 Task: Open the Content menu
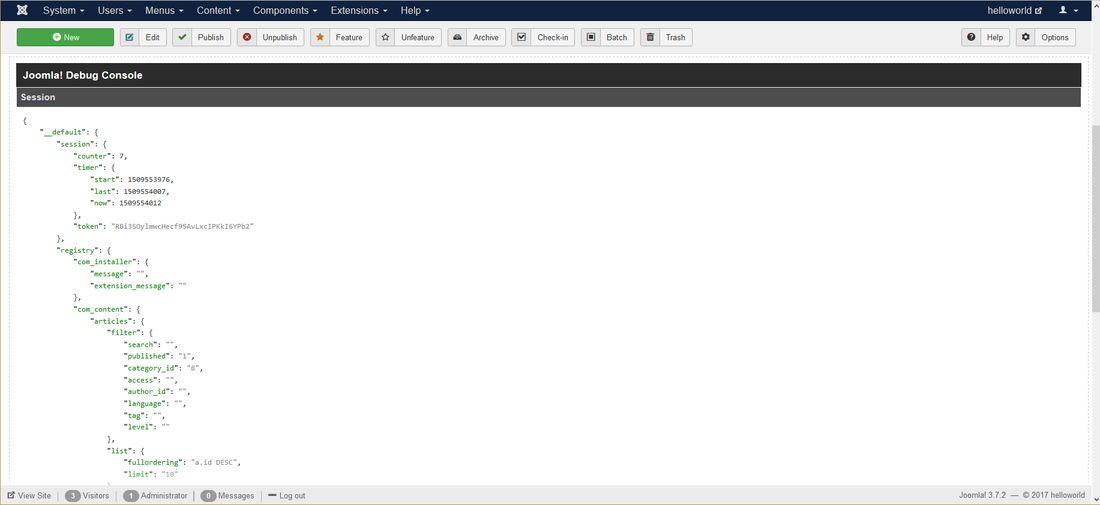(219, 10)
